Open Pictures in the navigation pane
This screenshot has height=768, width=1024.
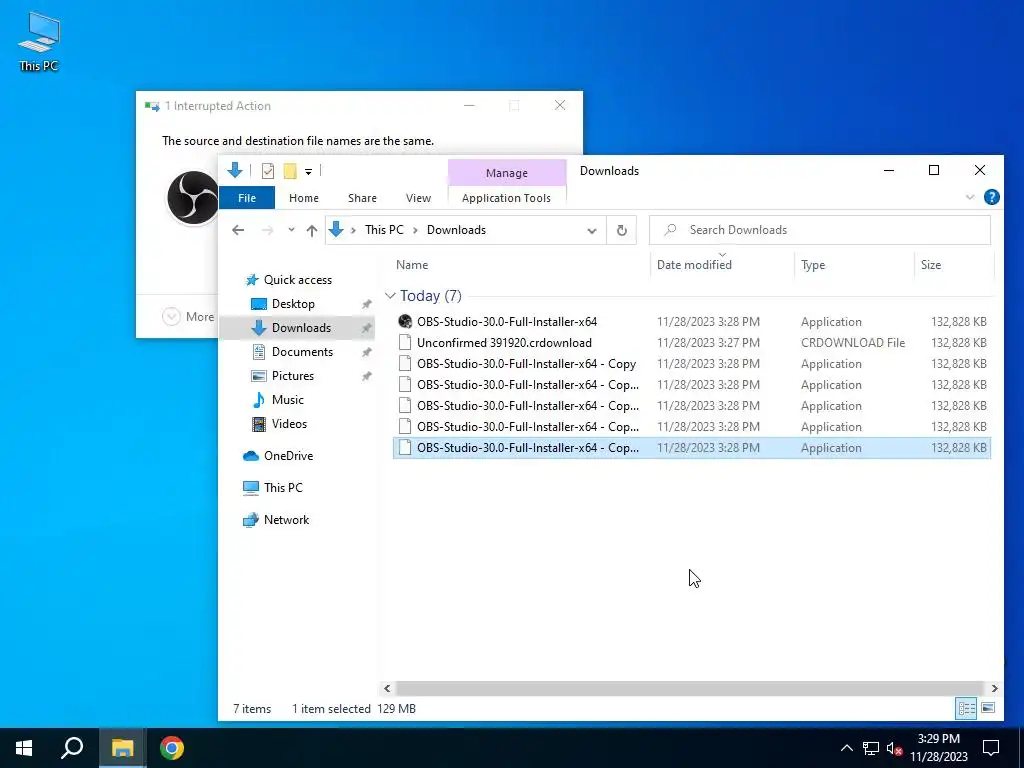point(293,376)
